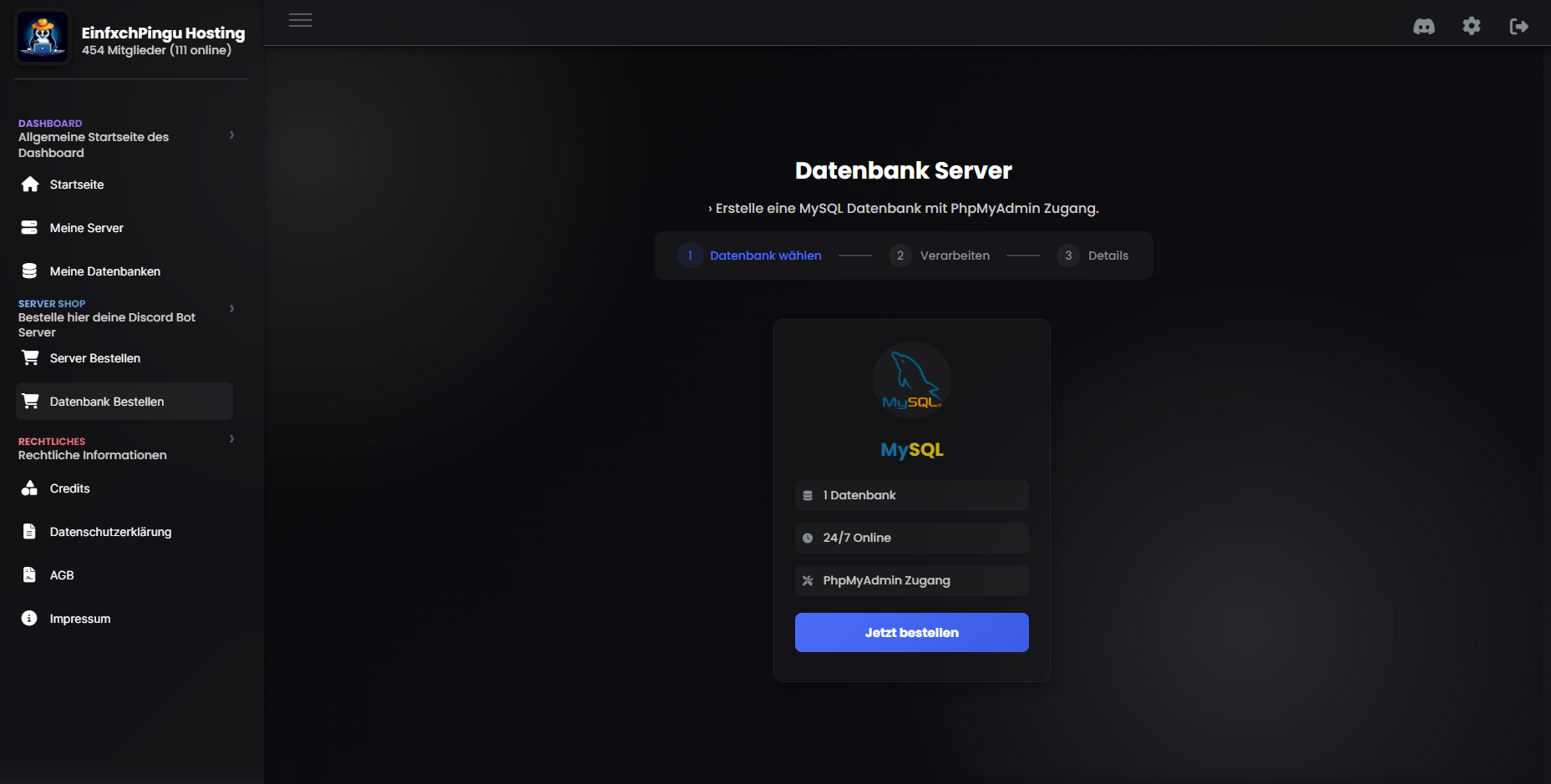Collapse the Dashboard section chevron
1551x784 pixels.
click(231, 135)
